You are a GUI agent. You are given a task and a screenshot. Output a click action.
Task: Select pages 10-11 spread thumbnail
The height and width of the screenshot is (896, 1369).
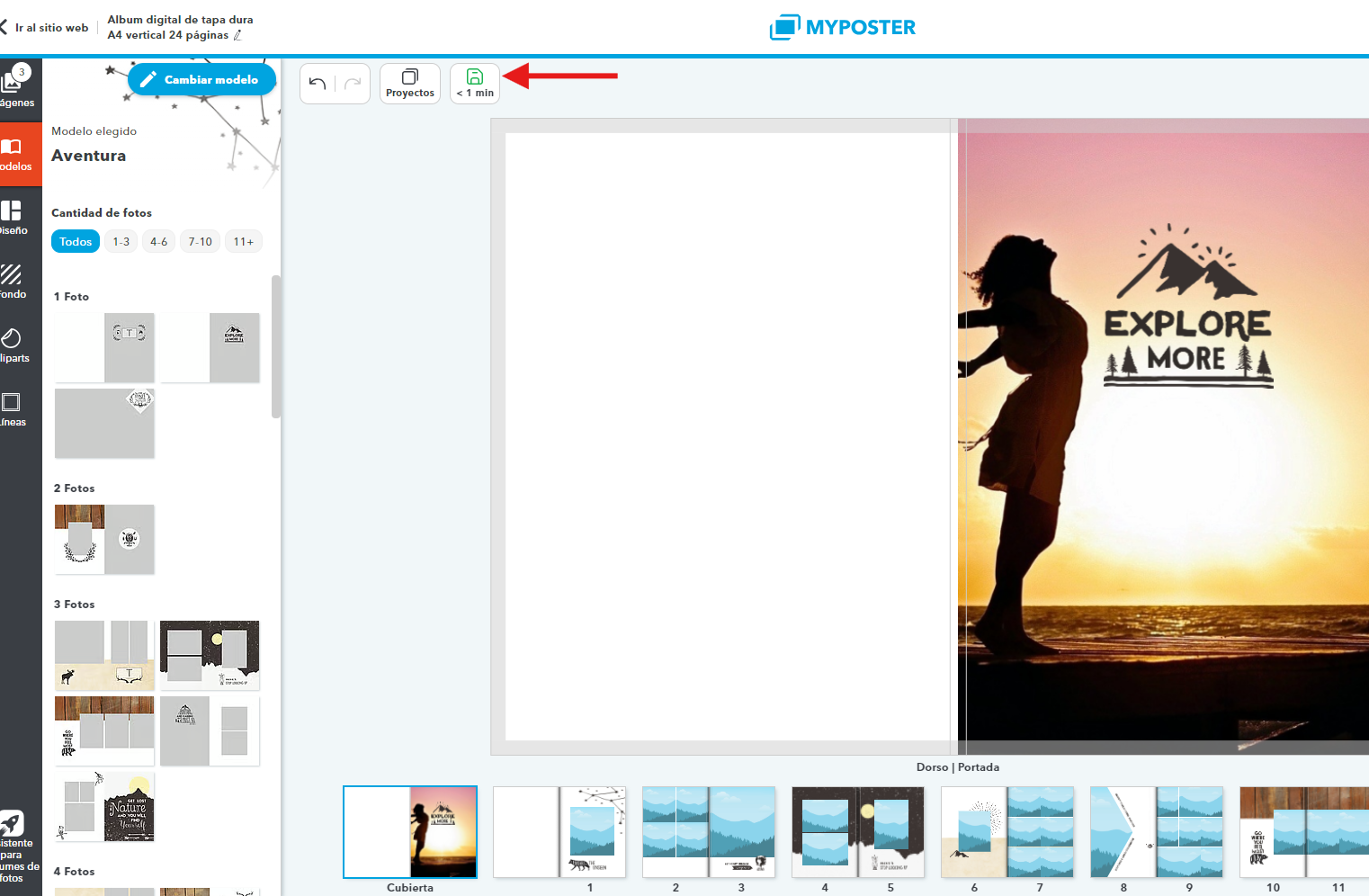(1304, 832)
